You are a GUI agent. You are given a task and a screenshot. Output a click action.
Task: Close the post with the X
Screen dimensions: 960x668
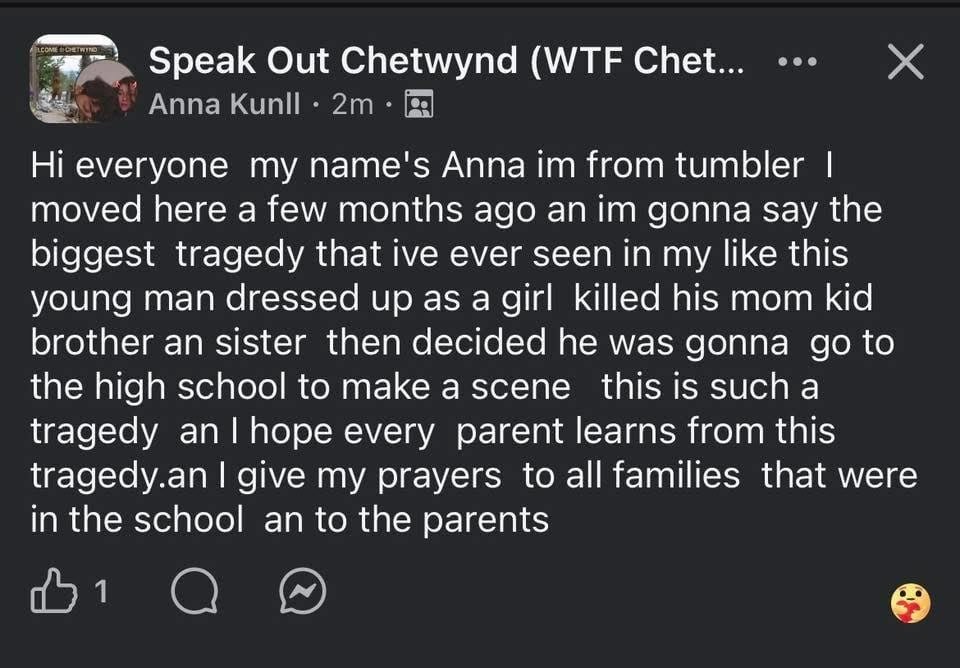[905, 62]
